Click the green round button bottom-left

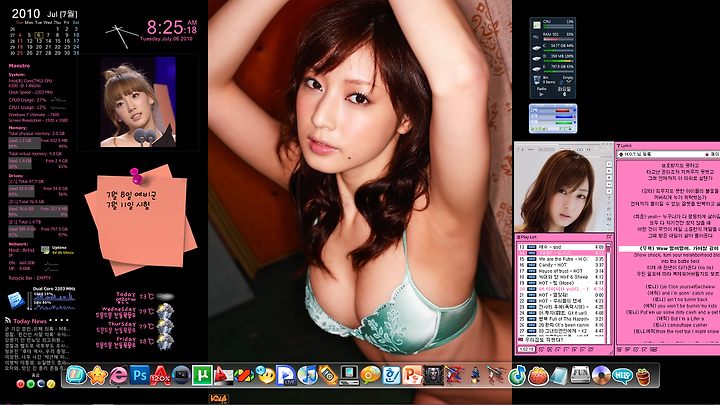tap(31, 384)
